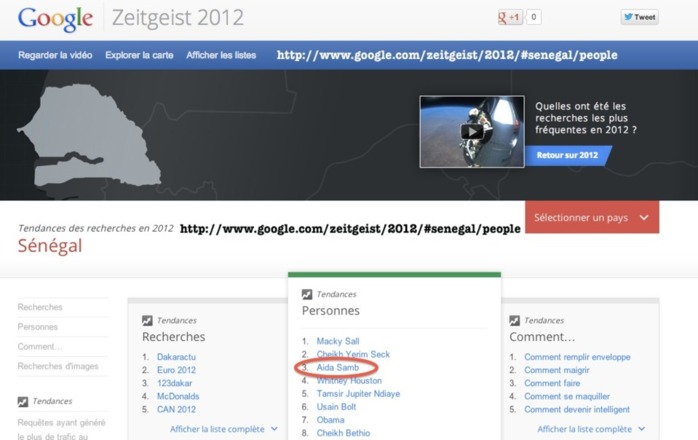Click the trend icon above Personnes

tap(307, 295)
